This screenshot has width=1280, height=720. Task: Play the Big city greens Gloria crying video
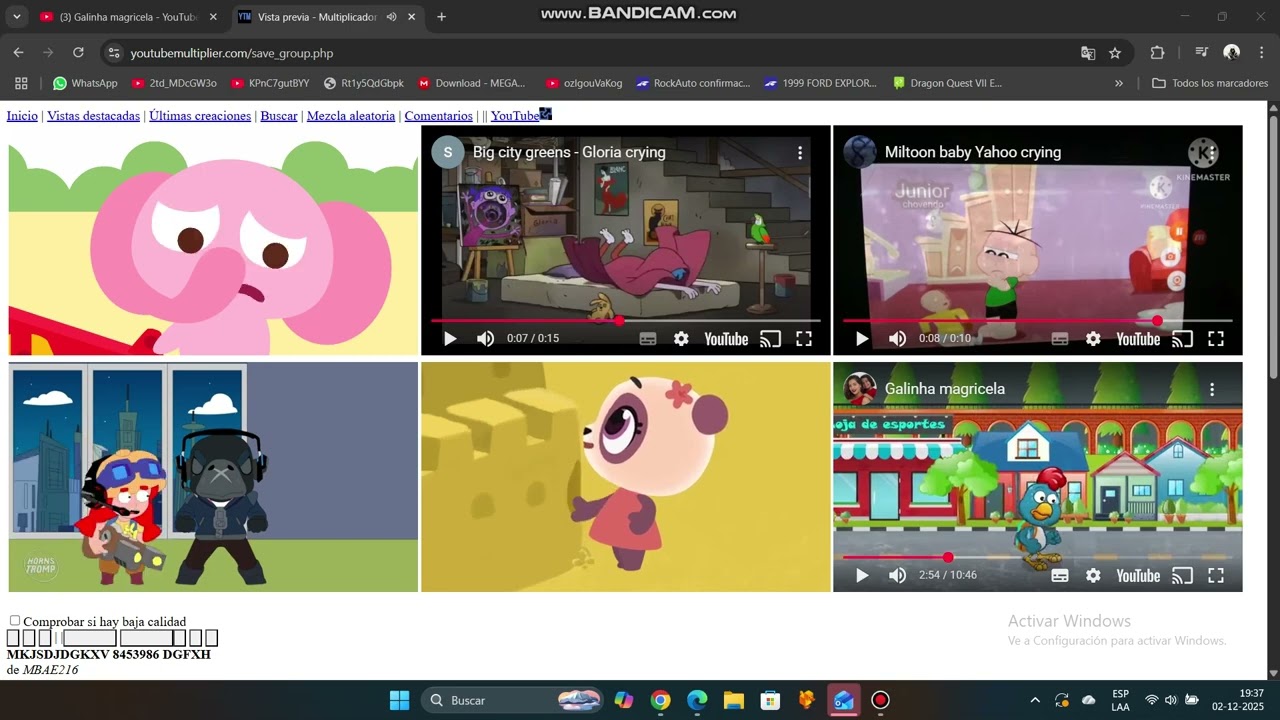[x=450, y=339]
